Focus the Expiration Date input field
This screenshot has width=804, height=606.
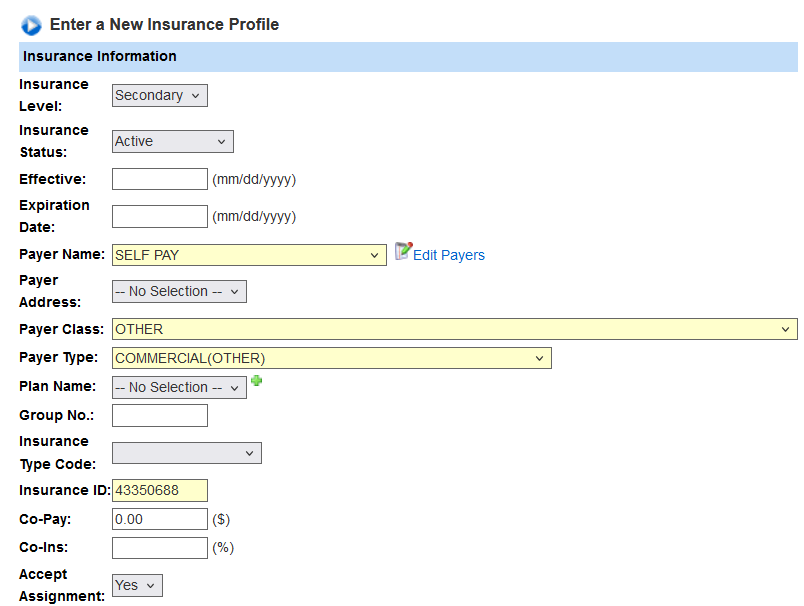coord(159,216)
